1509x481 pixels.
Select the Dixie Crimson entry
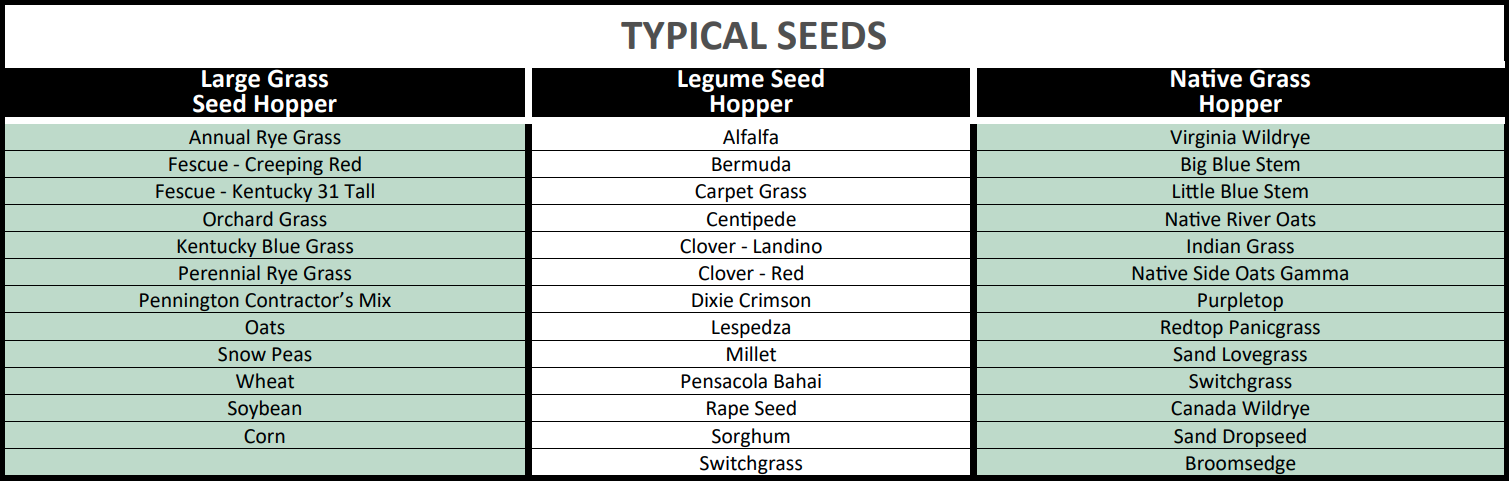pos(751,300)
